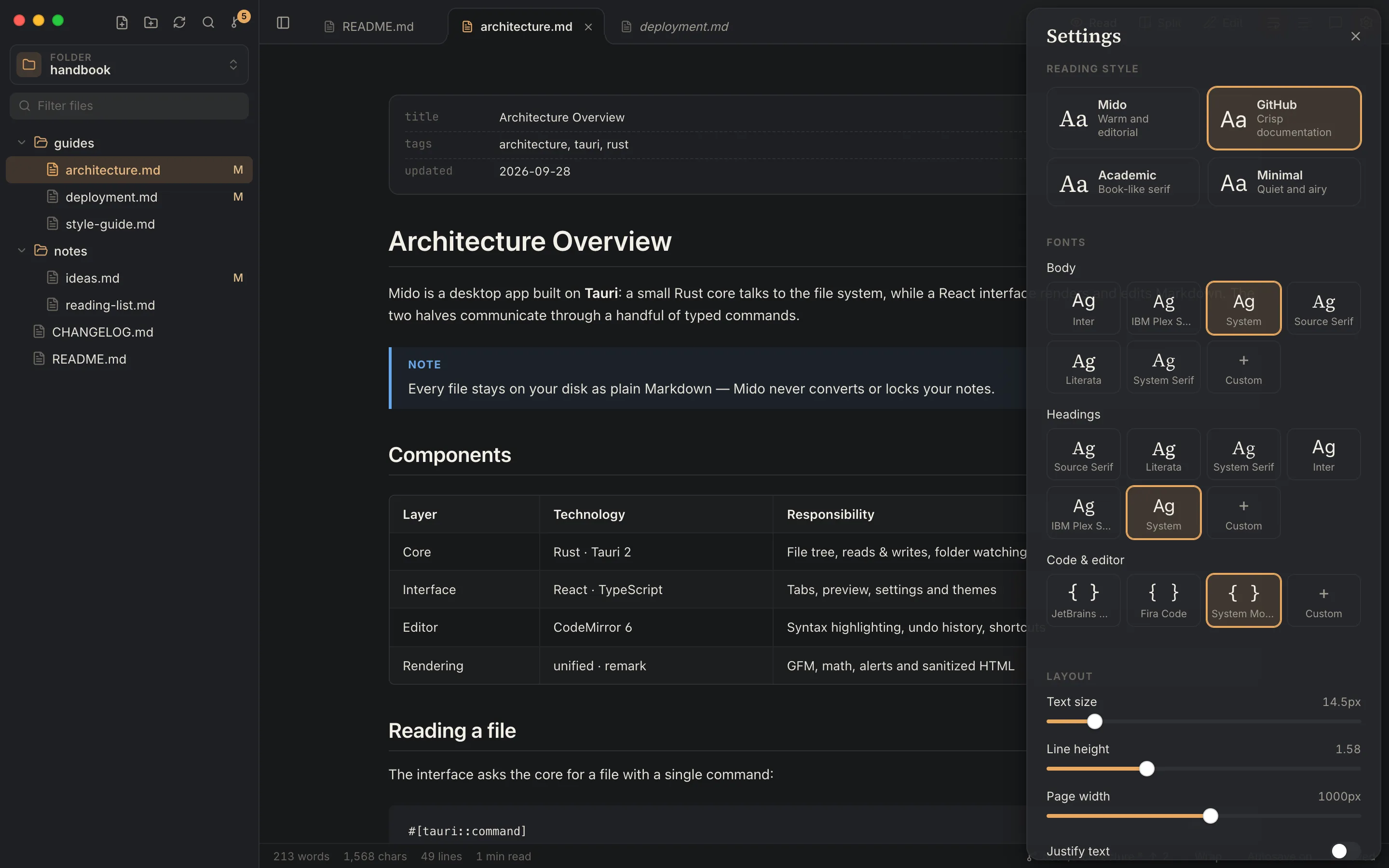Choose the Mido reading style
This screenshot has height=868, width=1389.
[1123, 118]
